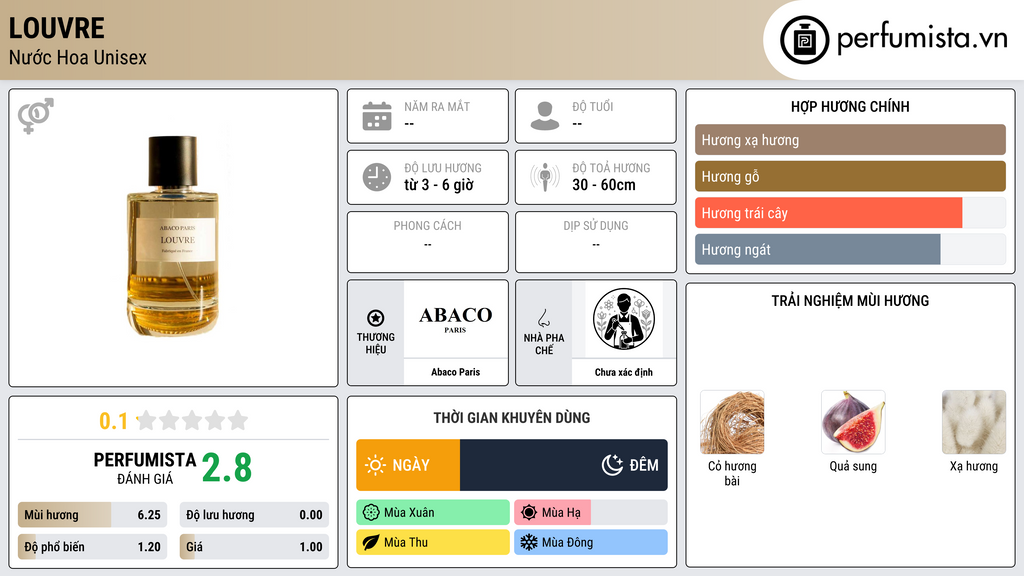Viewport: 1024px width, 576px height.
Task: Select the Quả sung fig note image
Action: (x=853, y=422)
